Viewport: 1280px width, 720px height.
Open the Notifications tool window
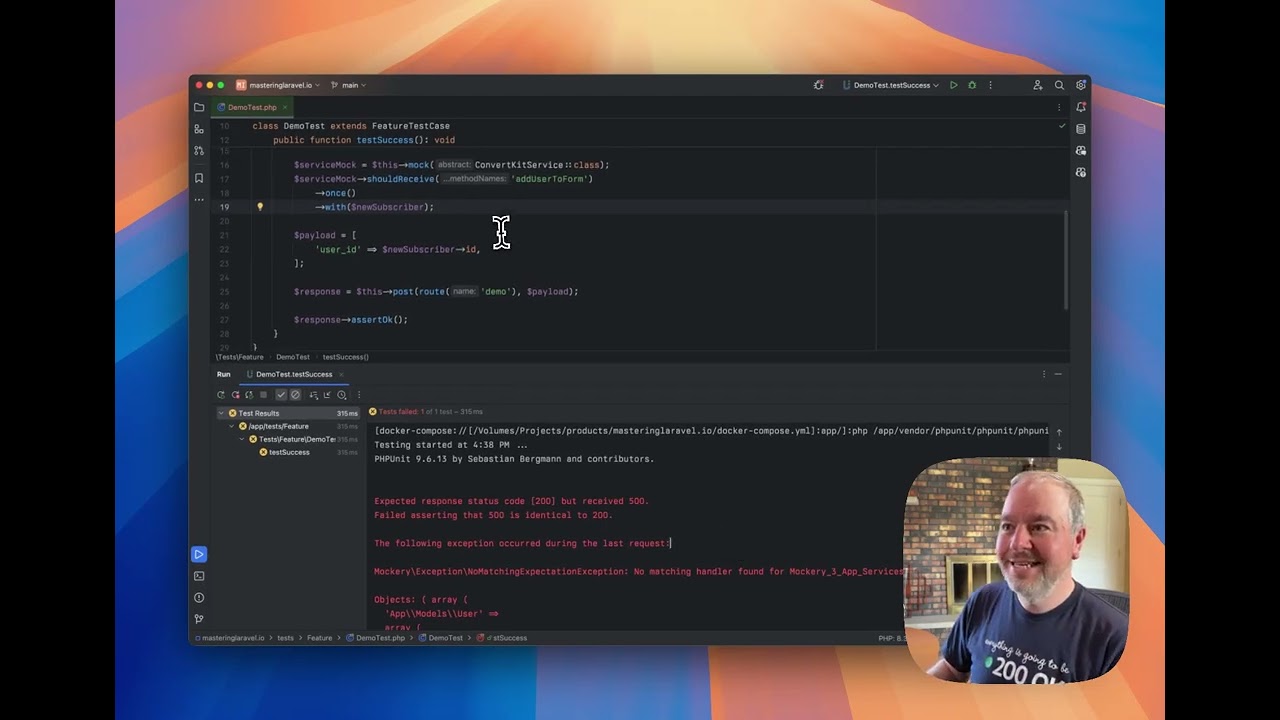click(x=1081, y=107)
